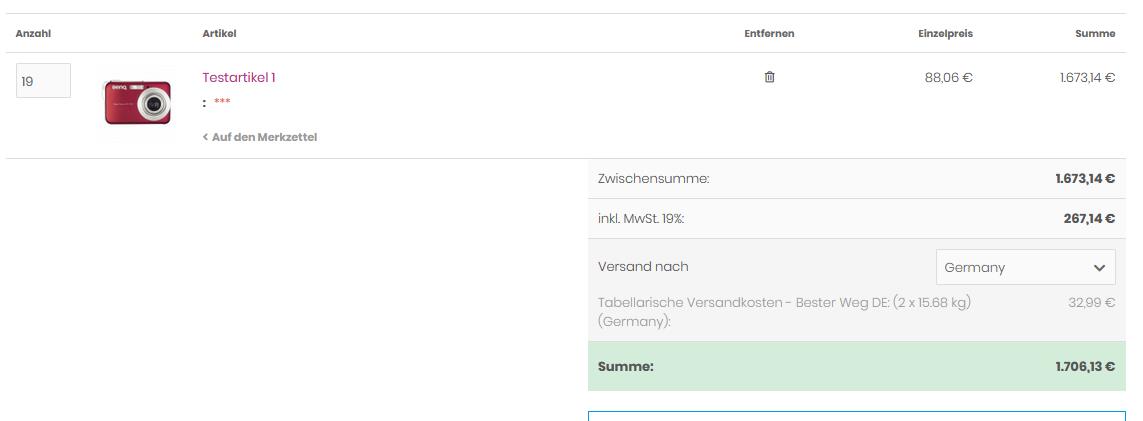Click the arrow icon before Auf den Merkzettel
1143x421 pixels.
205,137
